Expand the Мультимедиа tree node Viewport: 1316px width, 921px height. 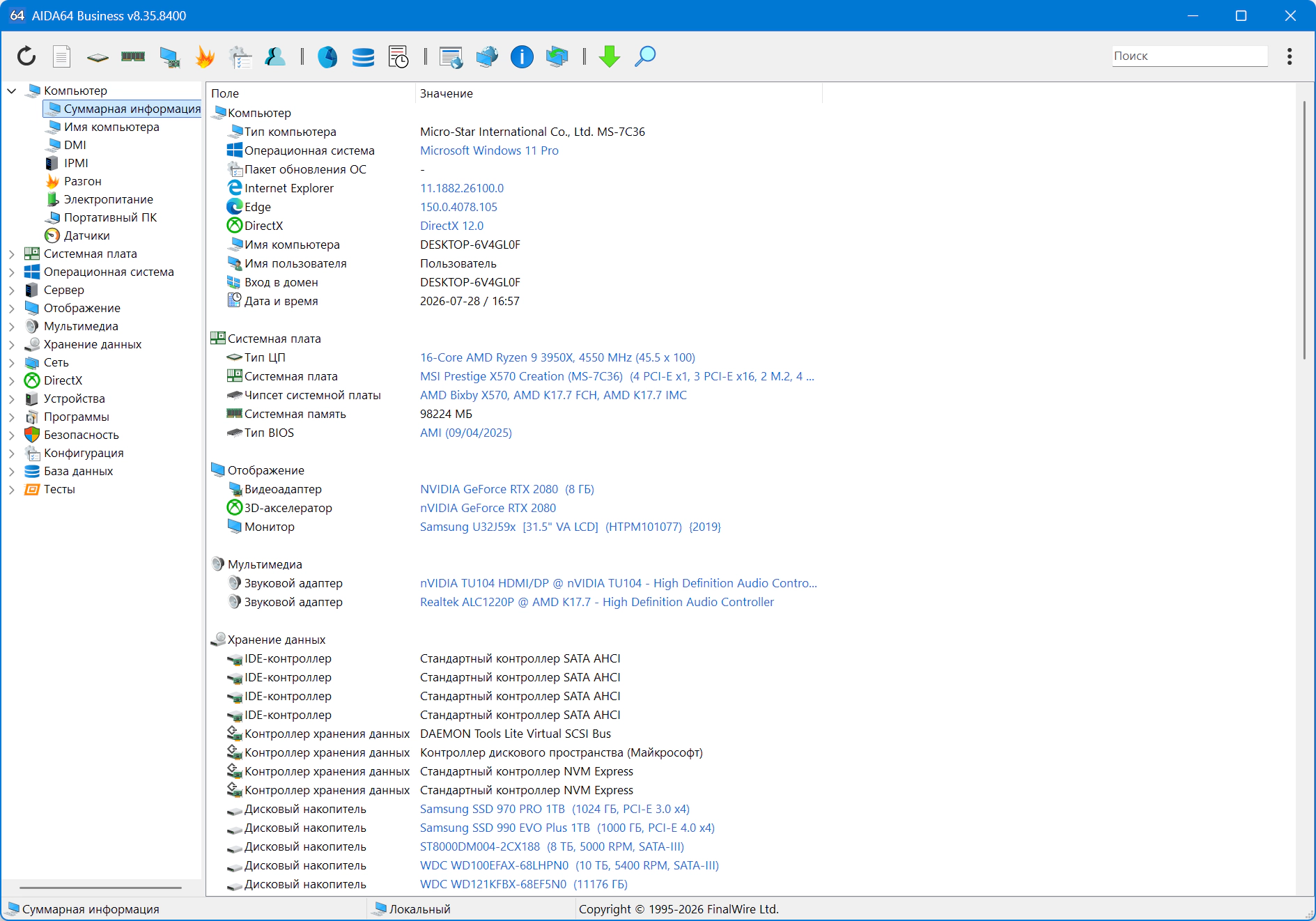pos(12,326)
